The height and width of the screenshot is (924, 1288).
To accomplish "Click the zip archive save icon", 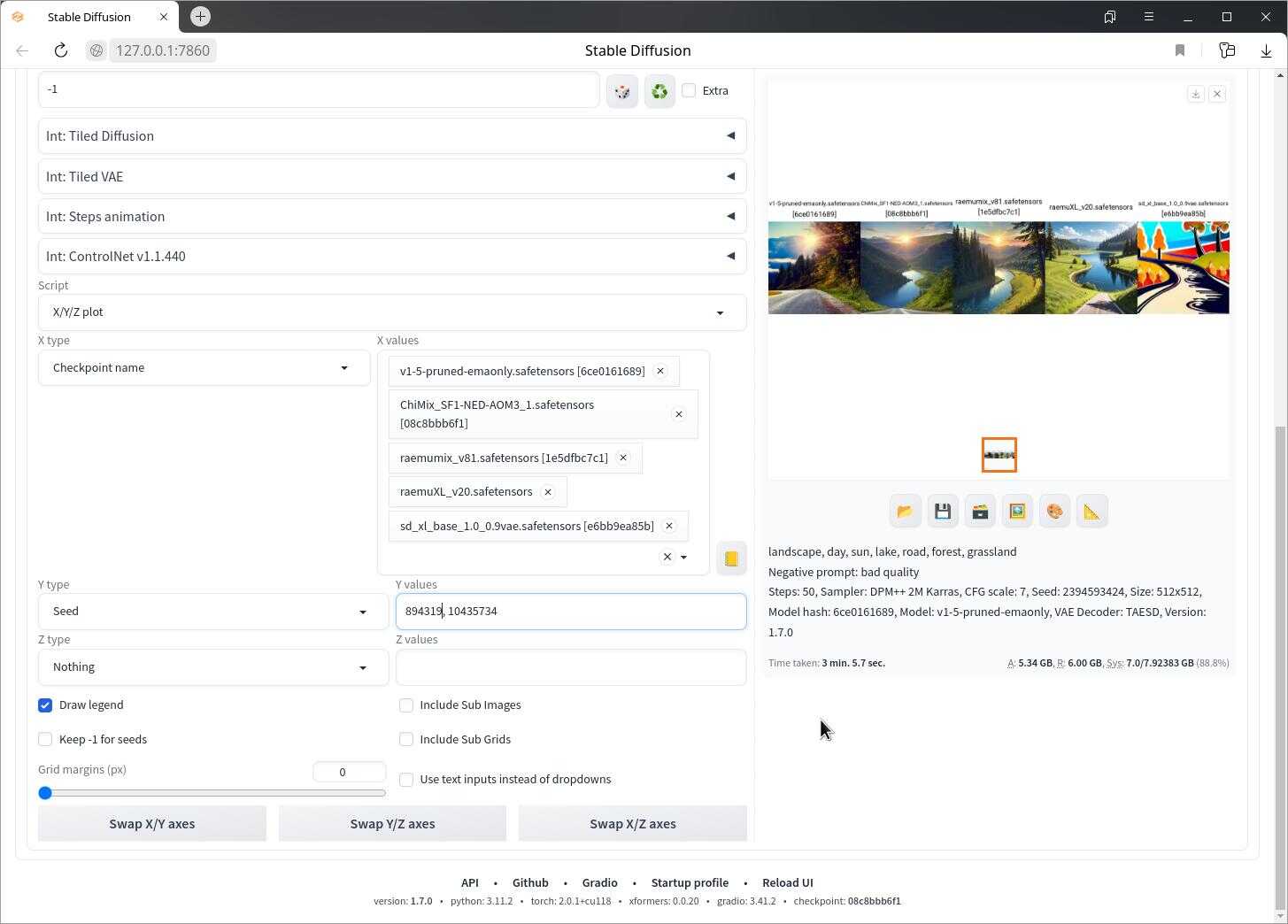I will coord(980,512).
